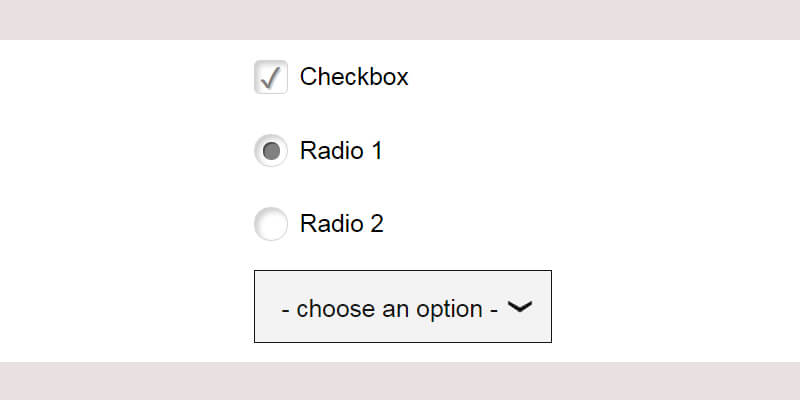The image size is (800, 400).
Task: Uncheck the checked Checkbox box
Action: click(271, 77)
